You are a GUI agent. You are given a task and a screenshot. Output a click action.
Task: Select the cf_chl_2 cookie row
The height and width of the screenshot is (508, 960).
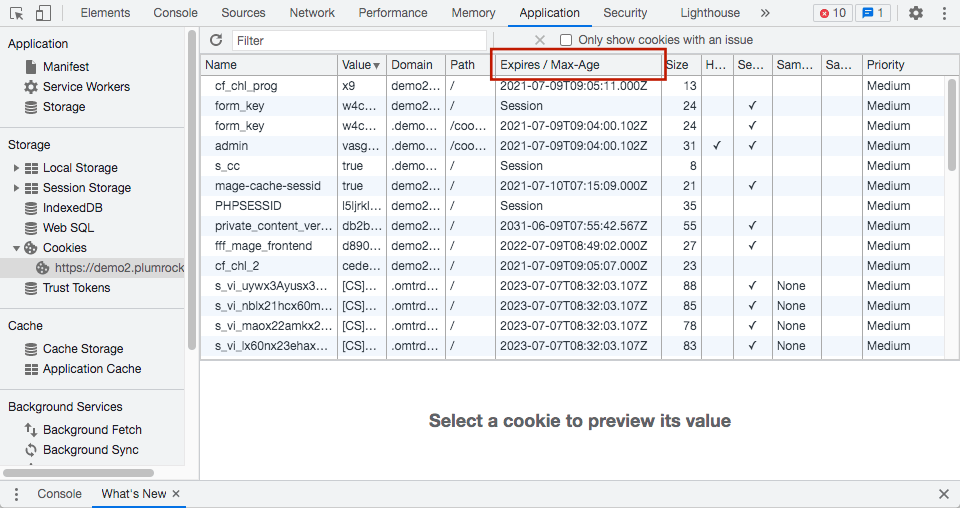pyautogui.click(x=573, y=266)
